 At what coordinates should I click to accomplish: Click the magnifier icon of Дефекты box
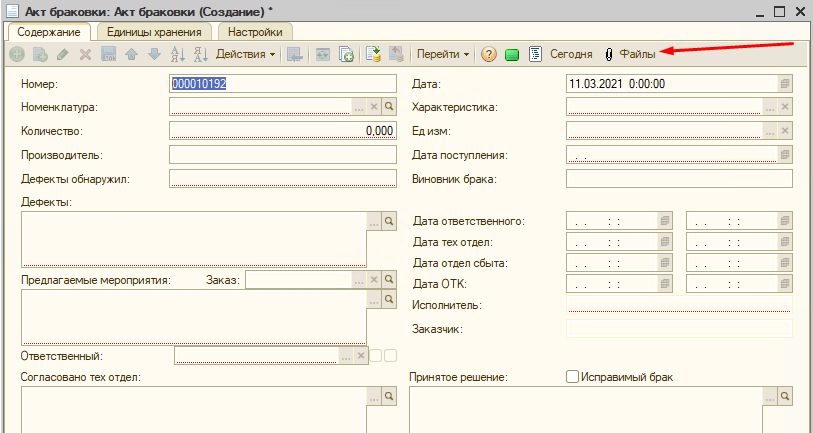(389, 221)
